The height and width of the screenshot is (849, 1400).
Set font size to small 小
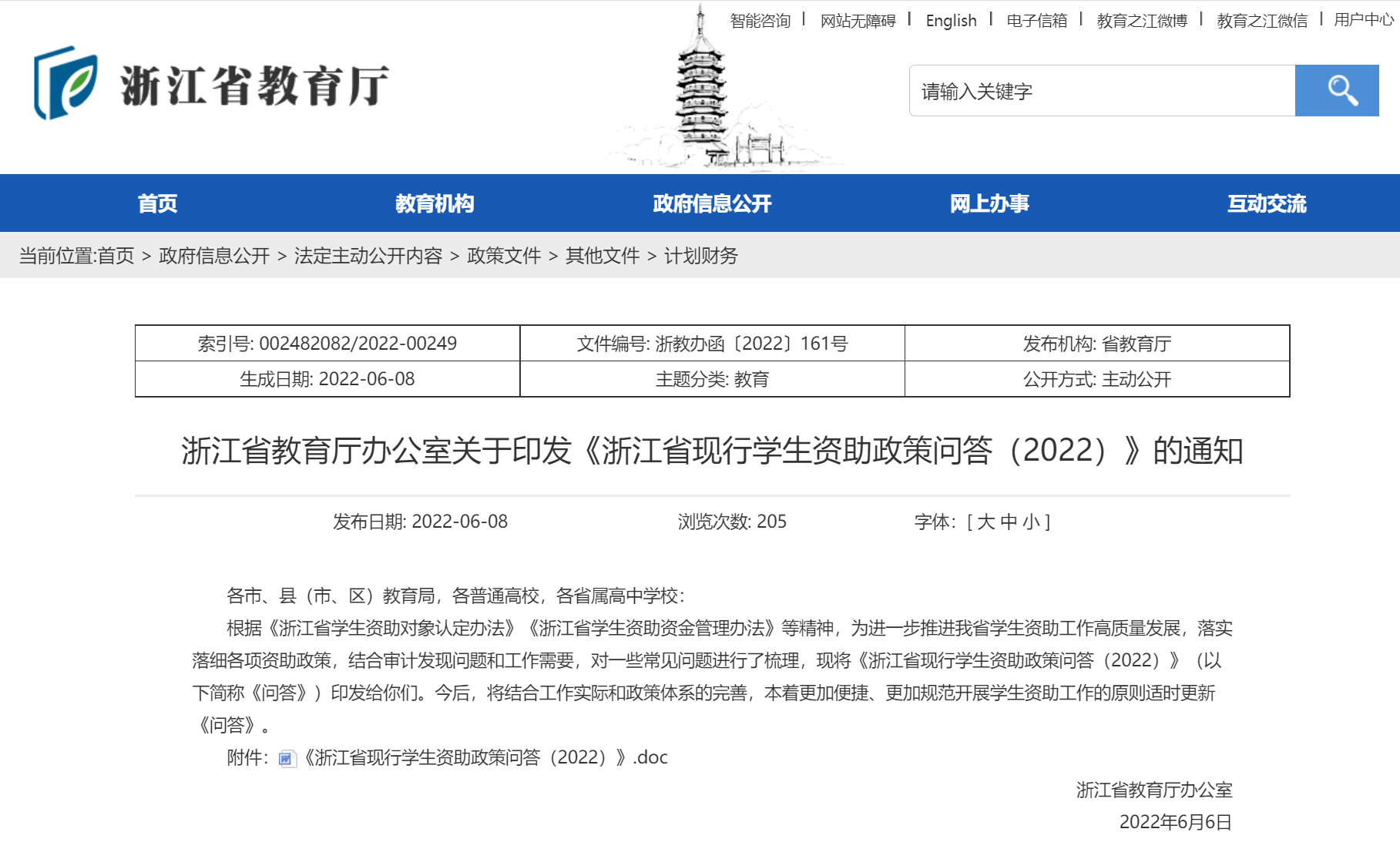1032,522
